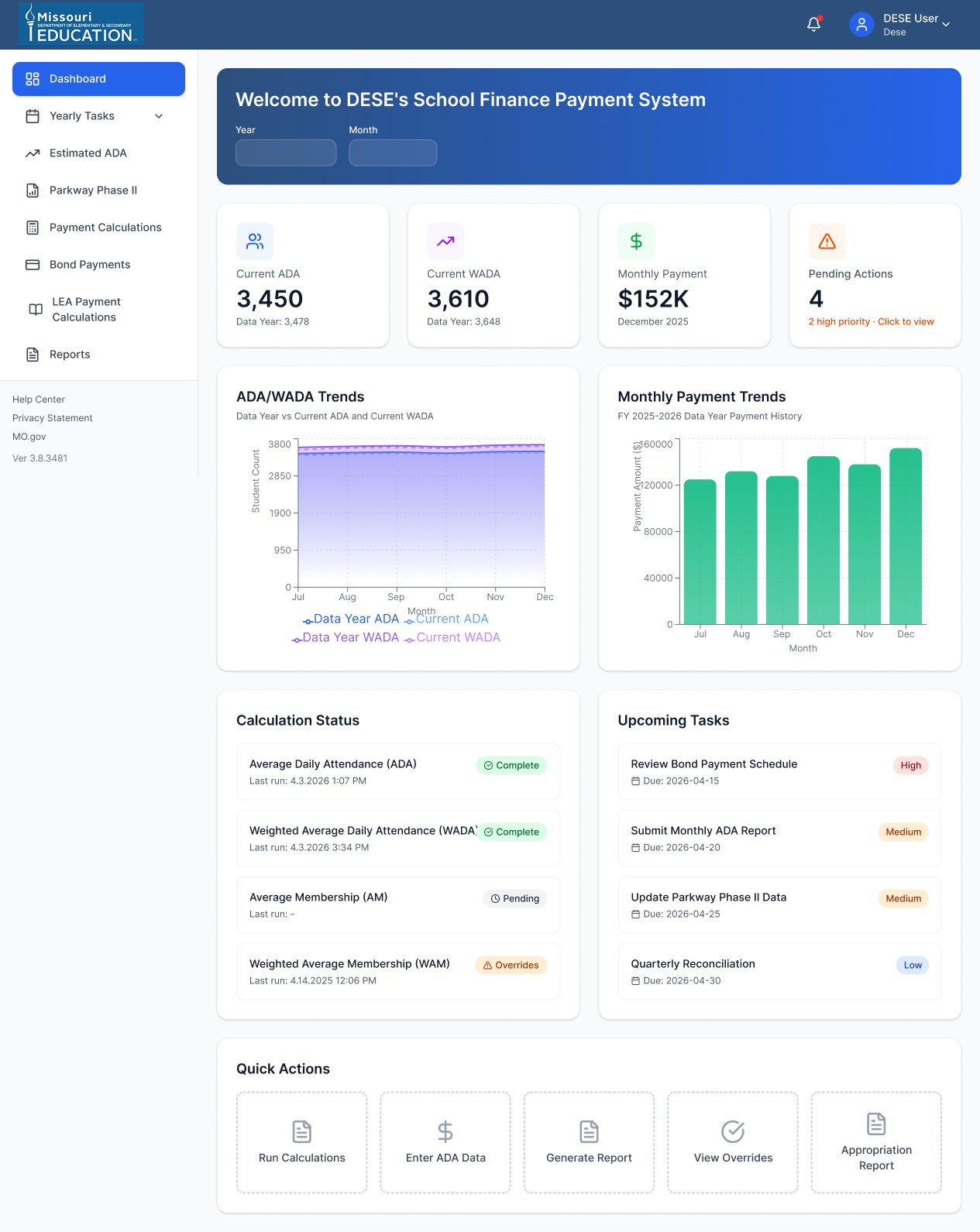Viewport: 980px width, 1232px height.
Task: Click '2 high priority · Click to view'
Action: (x=872, y=322)
